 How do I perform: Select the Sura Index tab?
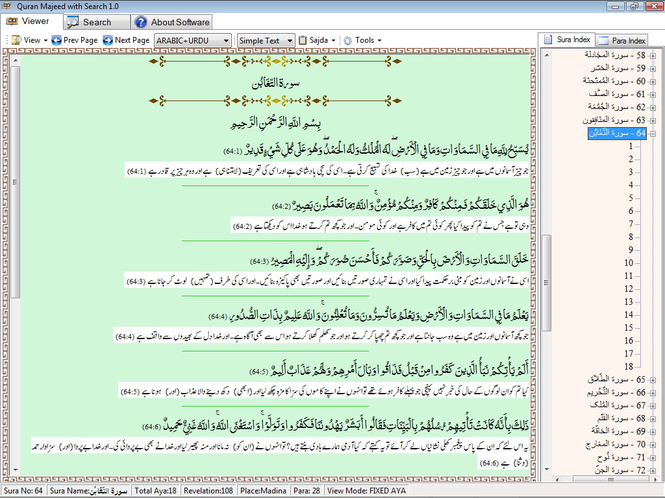(x=567, y=39)
